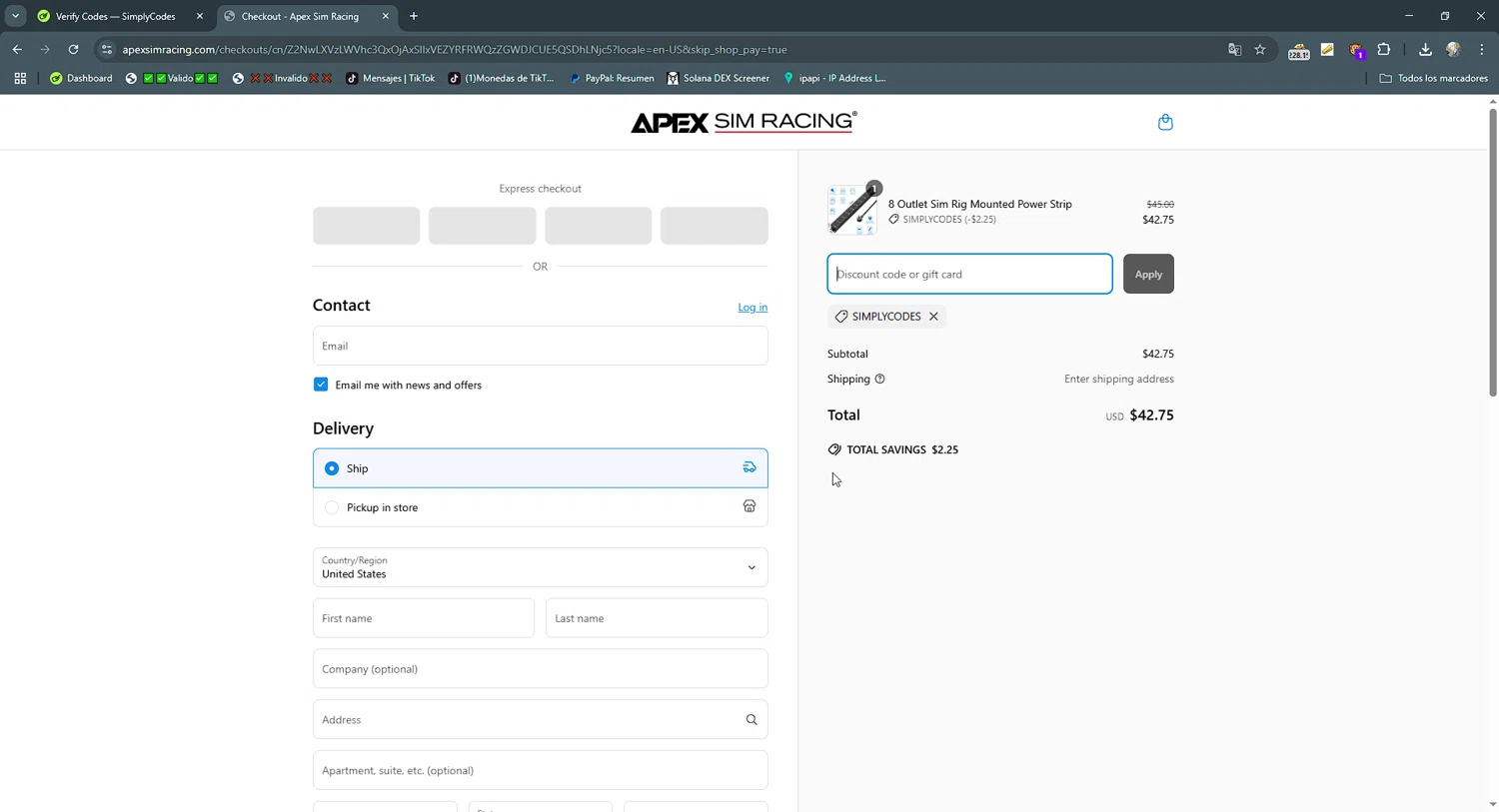
Task: Open the ipapi IP Address bookmark
Action: pos(833,78)
